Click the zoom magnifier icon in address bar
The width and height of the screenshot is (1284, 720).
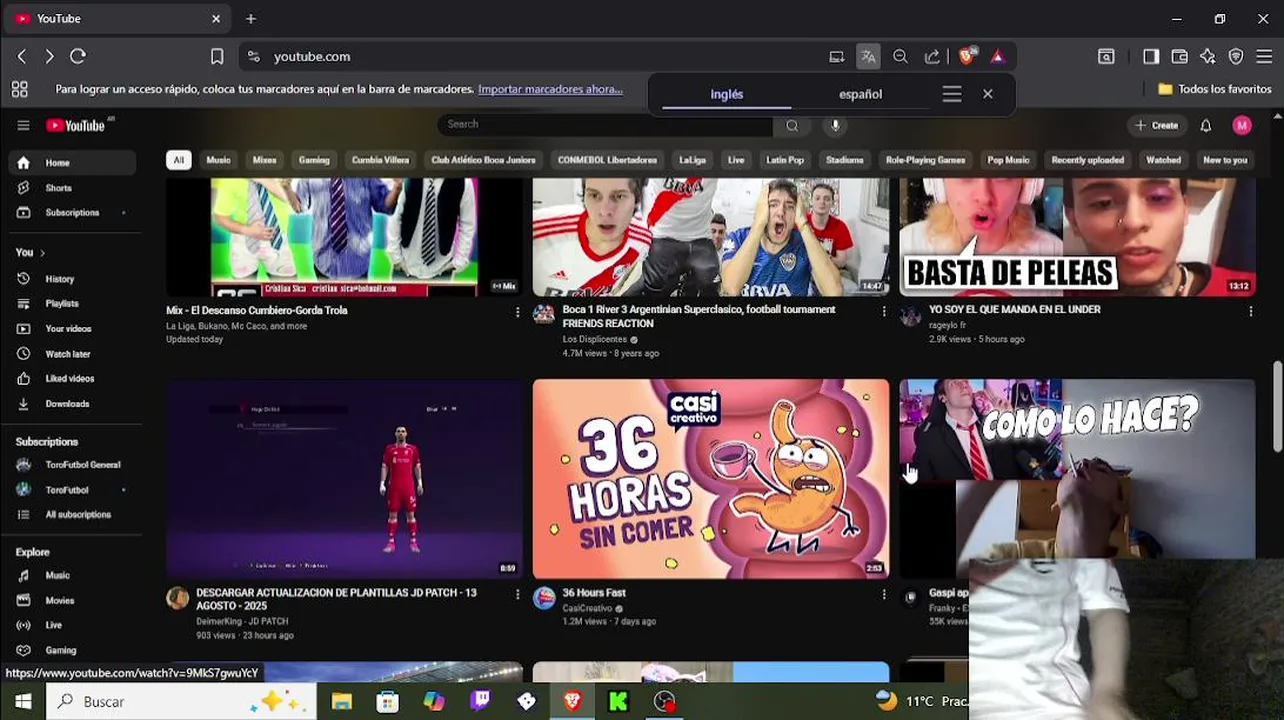(900, 57)
